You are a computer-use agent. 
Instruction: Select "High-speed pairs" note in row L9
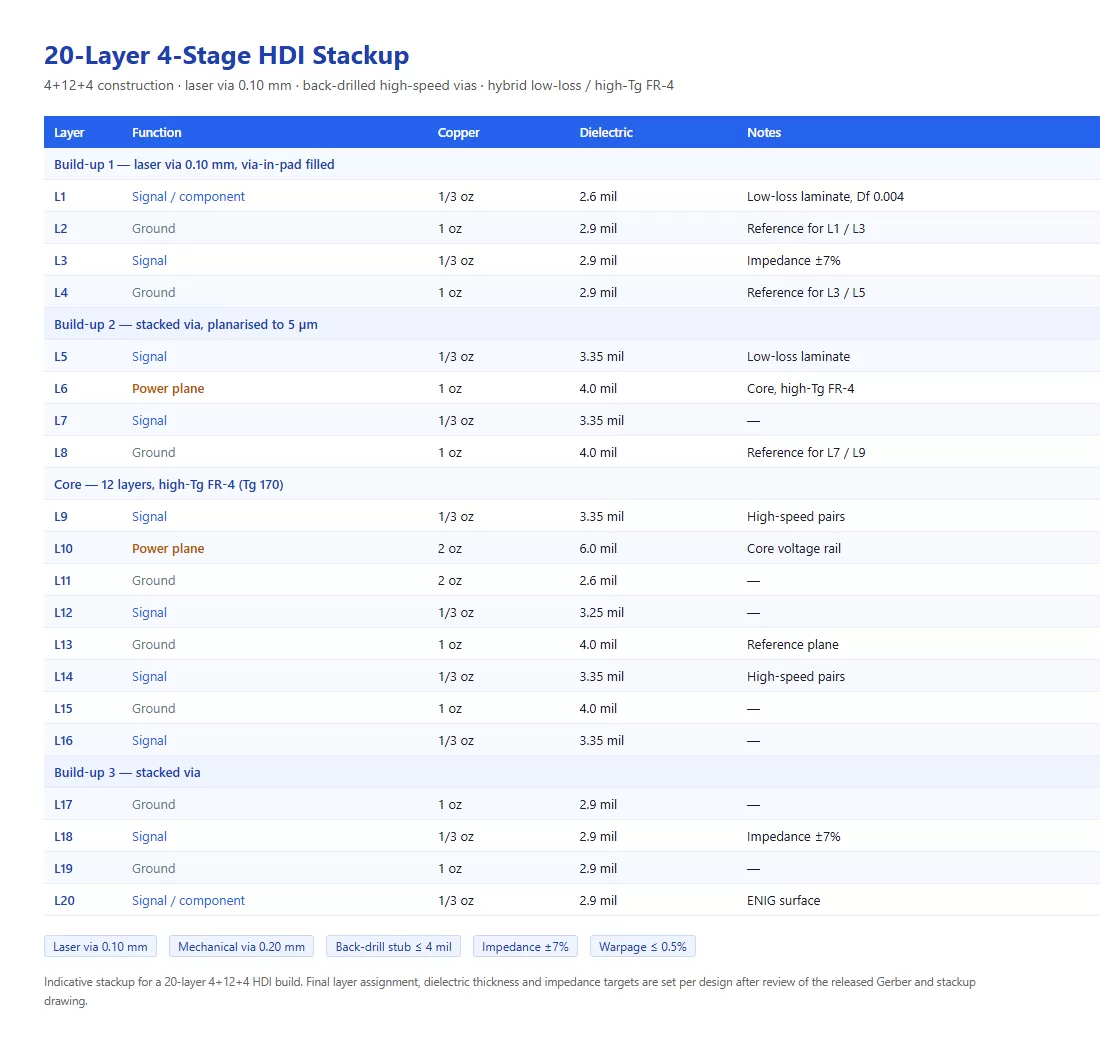point(796,516)
